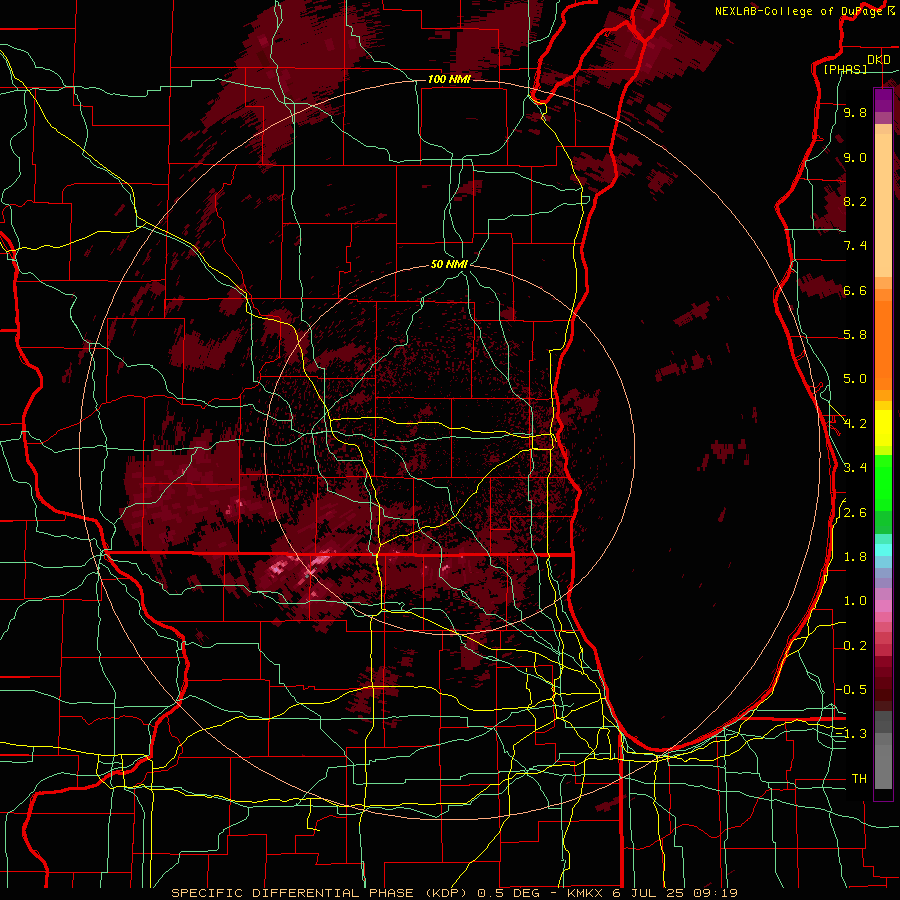This screenshot has height=900, width=900.
Task: Click the 9.8 legend value
Action: pos(855,112)
